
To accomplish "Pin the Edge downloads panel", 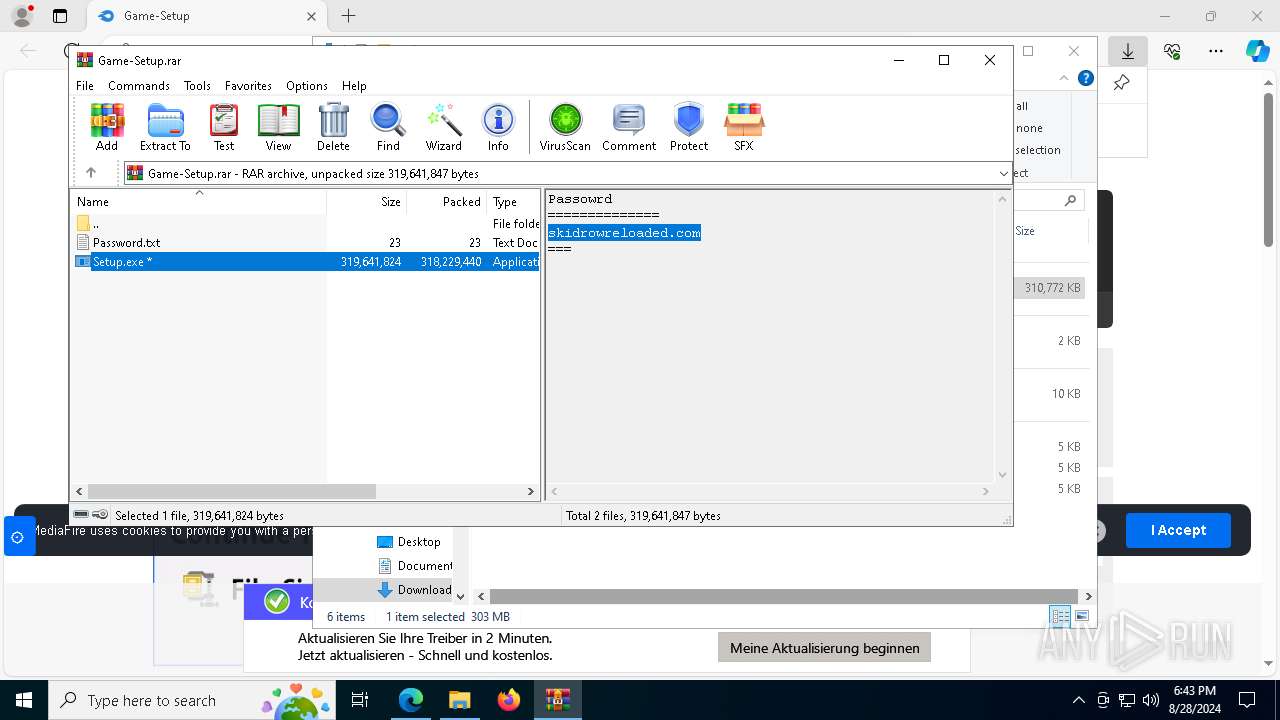I will click(x=1122, y=83).
